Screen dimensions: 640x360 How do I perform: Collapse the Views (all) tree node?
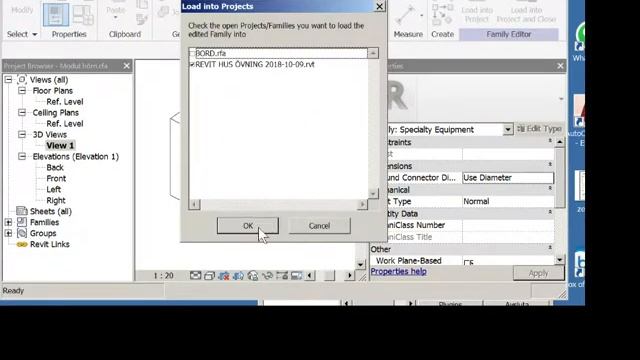[x=9, y=80]
